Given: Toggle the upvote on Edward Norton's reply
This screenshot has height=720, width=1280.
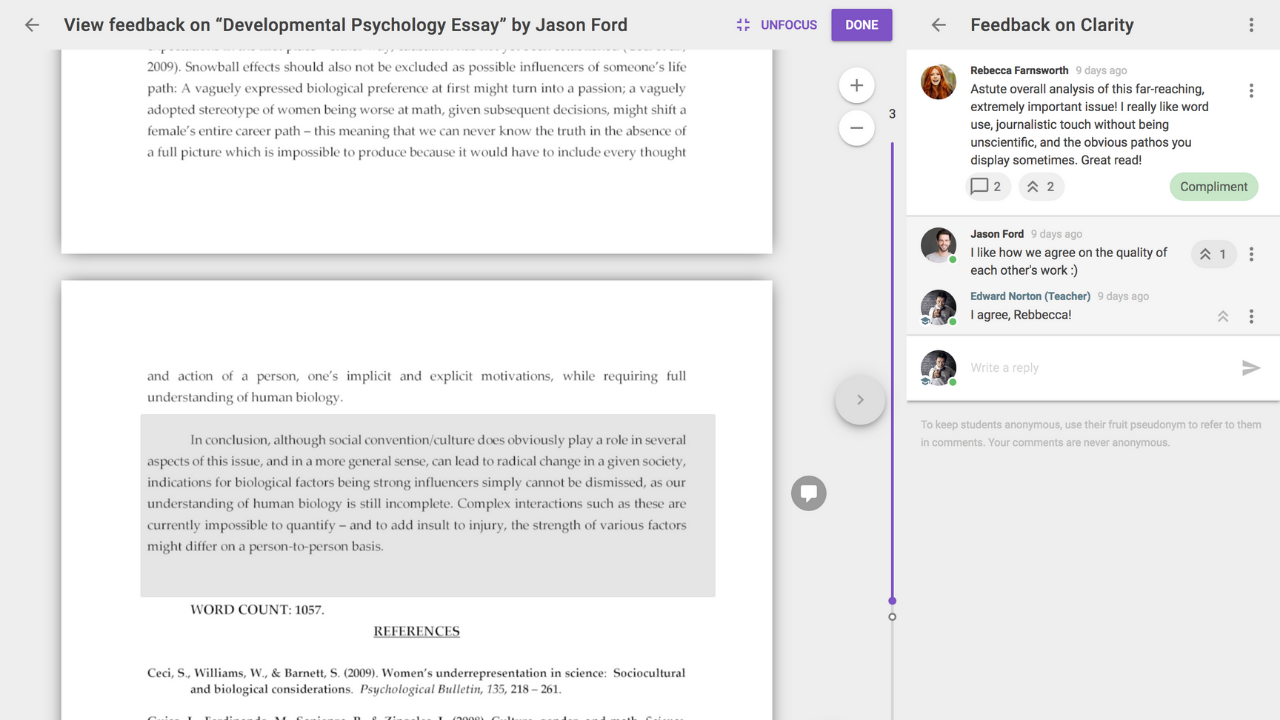Looking at the screenshot, I should pyautogui.click(x=1222, y=316).
